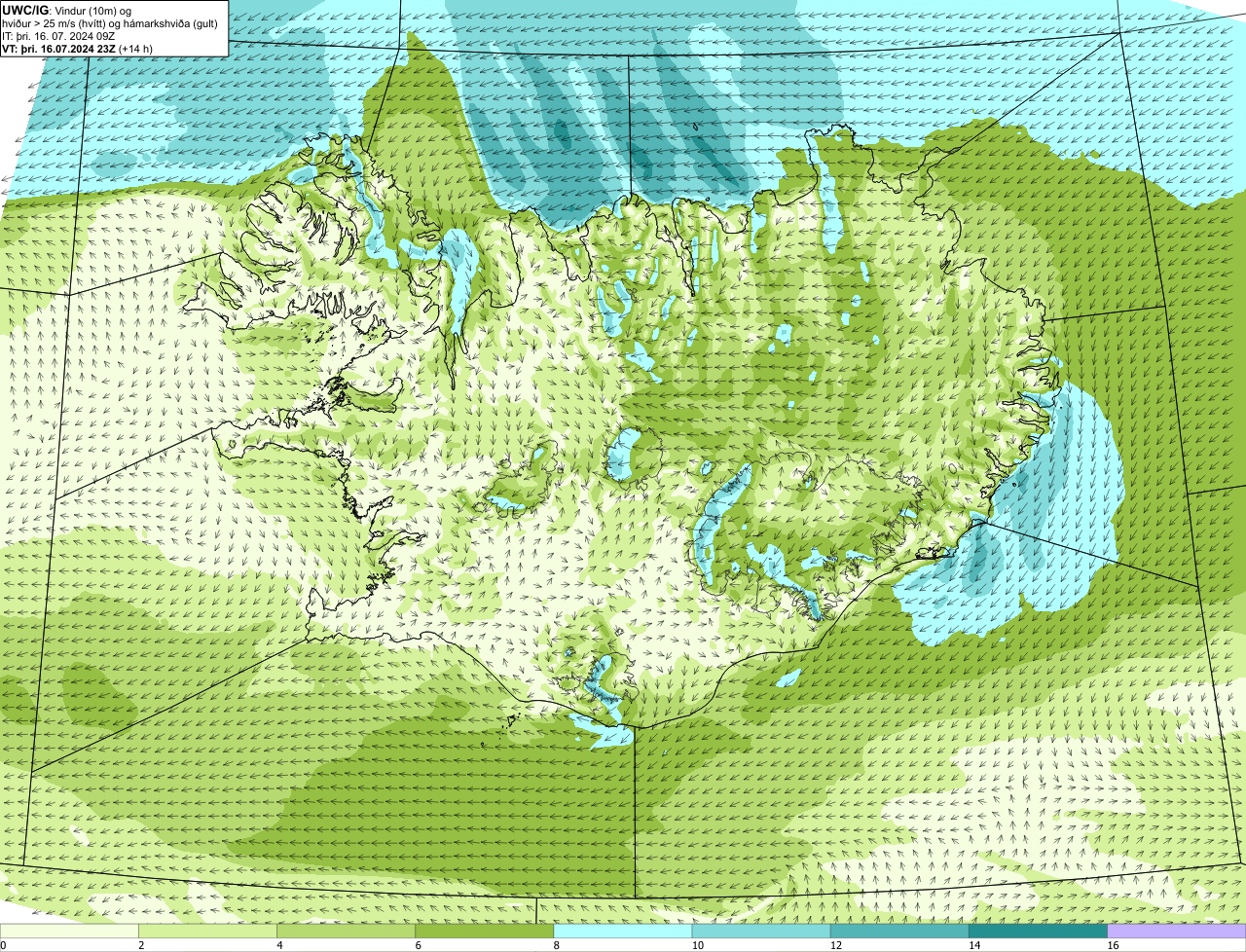Click the '4' colorbar tick label

pos(279,945)
